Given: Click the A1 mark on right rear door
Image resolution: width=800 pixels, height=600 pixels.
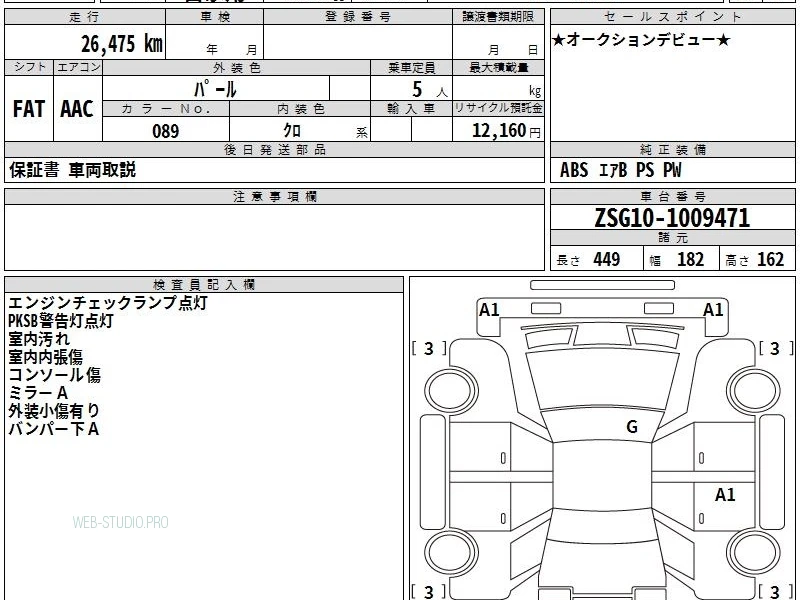Looking at the screenshot, I should point(725,494).
